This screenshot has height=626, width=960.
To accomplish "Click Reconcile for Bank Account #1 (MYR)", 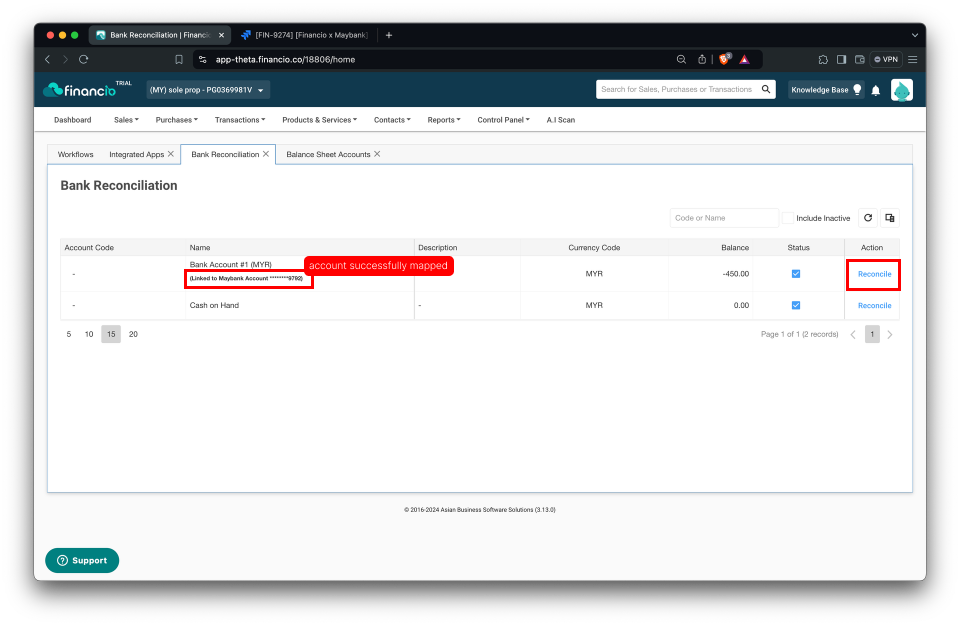I will 874,274.
